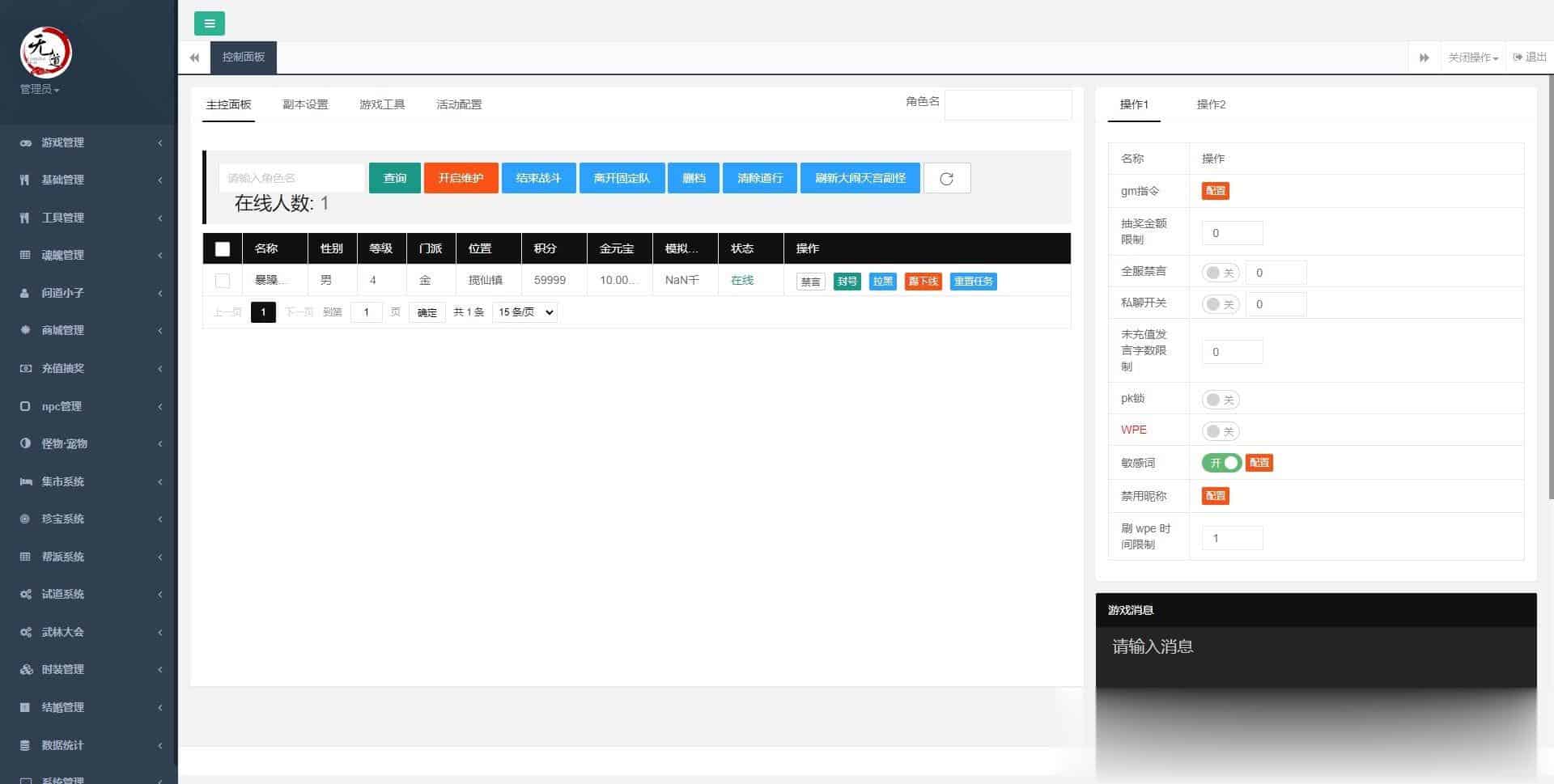Screen dimensions: 1554x784
Task: Click 踢下线 for player 暴躁
Action: (x=923, y=282)
